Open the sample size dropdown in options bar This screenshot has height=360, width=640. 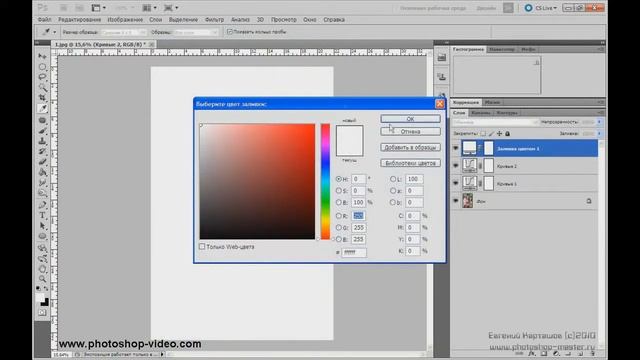click(124, 32)
